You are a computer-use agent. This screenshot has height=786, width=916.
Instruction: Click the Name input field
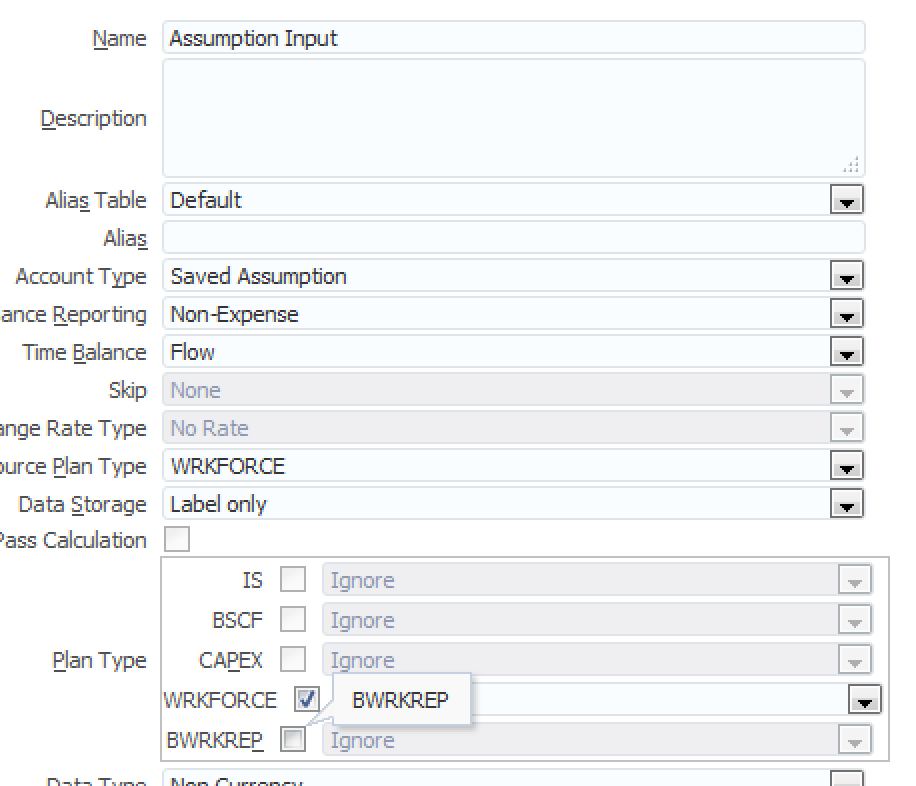[x=512, y=39]
